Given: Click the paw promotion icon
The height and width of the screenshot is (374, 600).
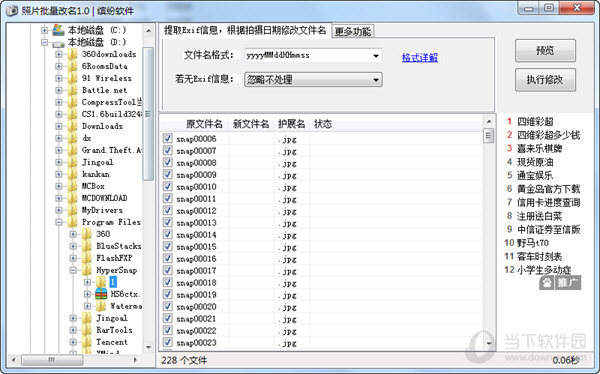Looking at the screenshot, I should coord(547,283).
